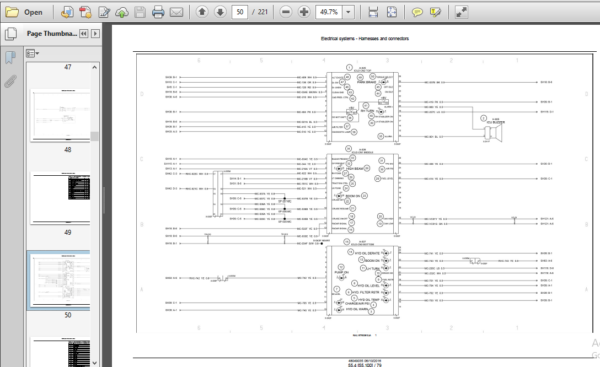Click the edit document pencil icon
Image resolution: width=600 pixels, height=367 pixels.
[x=103, y=12]
